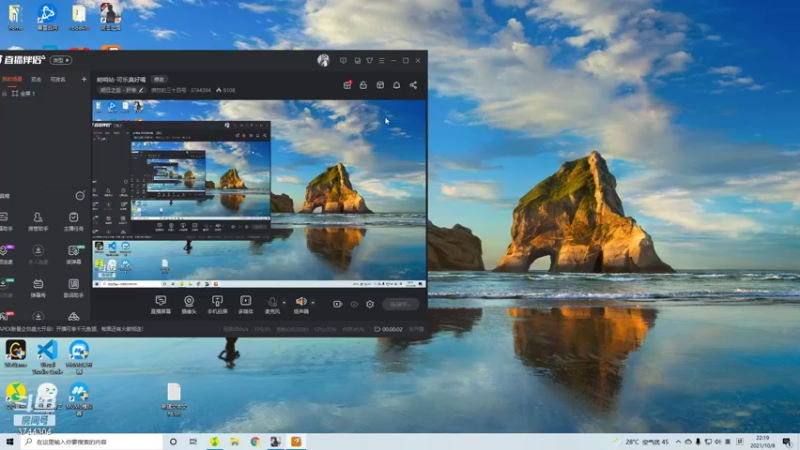Open more tools via the circled ellipsis

(x=80, y=196)
